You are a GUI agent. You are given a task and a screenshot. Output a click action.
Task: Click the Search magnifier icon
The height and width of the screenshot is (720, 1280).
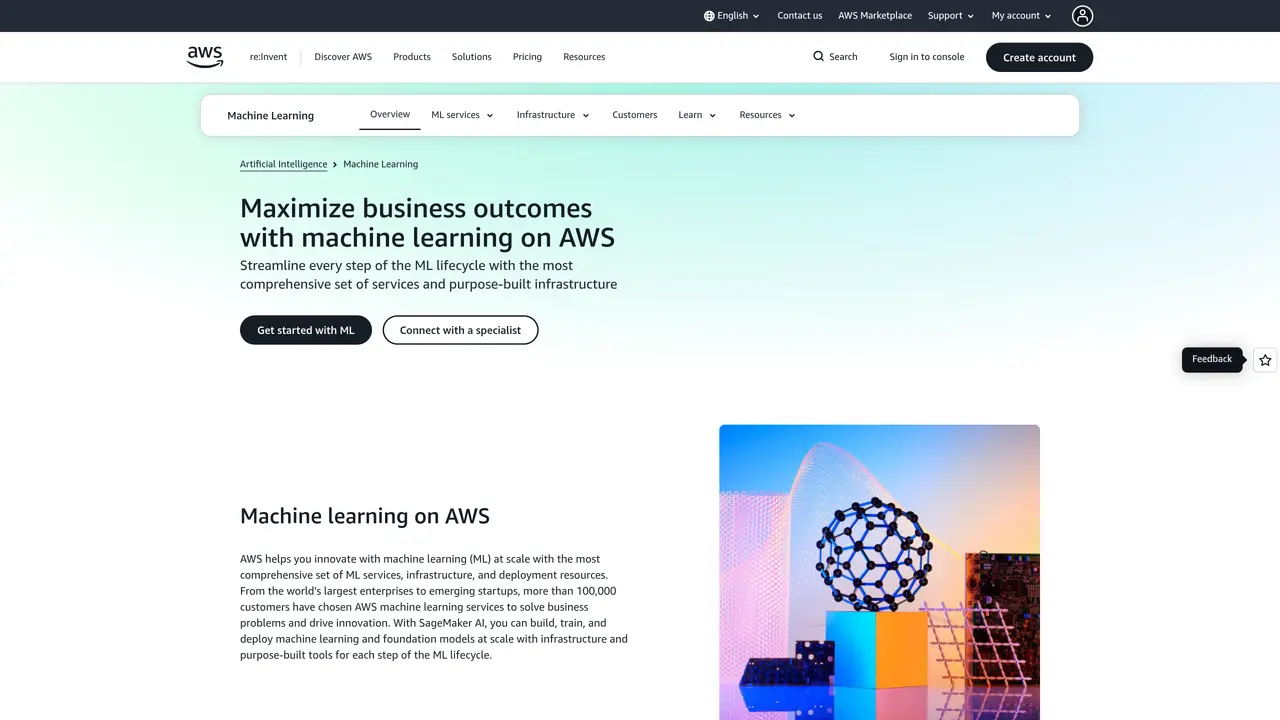(819, 57)
